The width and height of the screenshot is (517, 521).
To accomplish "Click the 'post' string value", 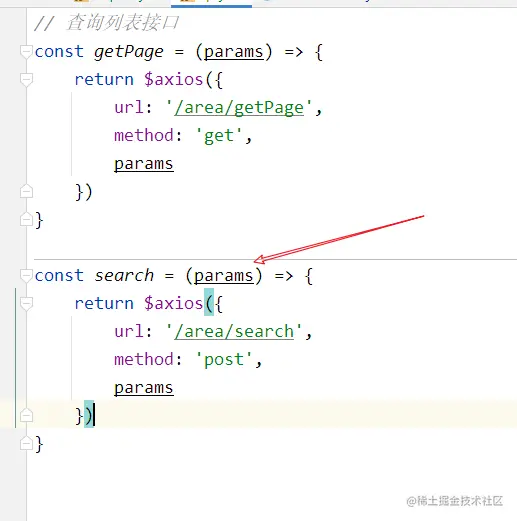I will [x=224, y=360].
